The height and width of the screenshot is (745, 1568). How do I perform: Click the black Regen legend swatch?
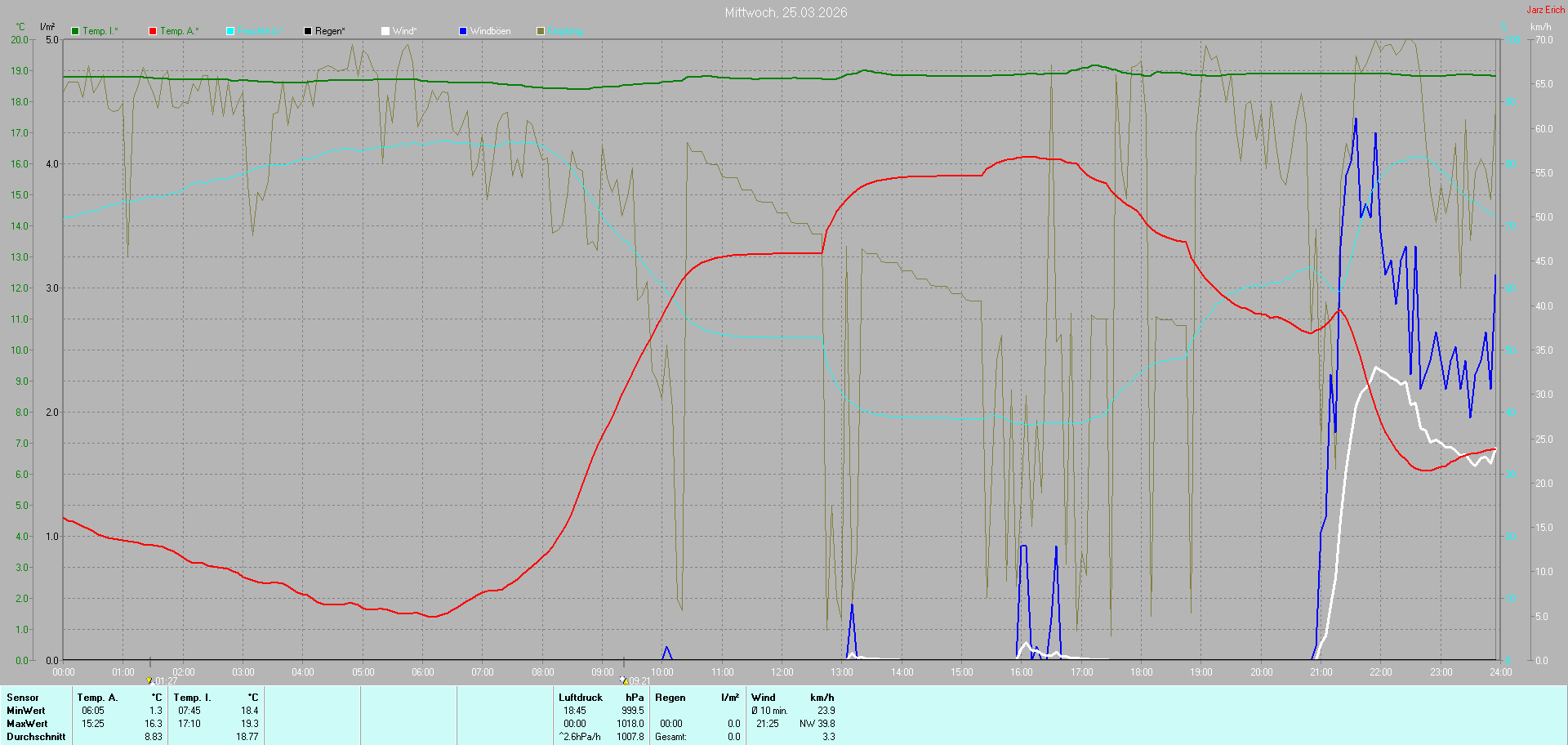pyautogui.click(x=308, y=31)
